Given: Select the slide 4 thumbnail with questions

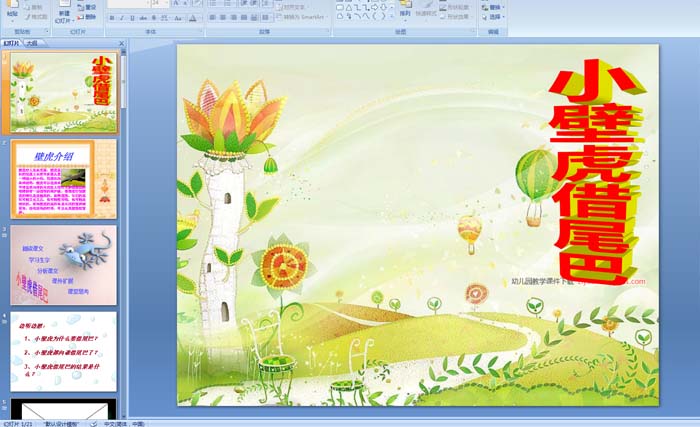Looking at the screenshot, I should coord(63,350).
